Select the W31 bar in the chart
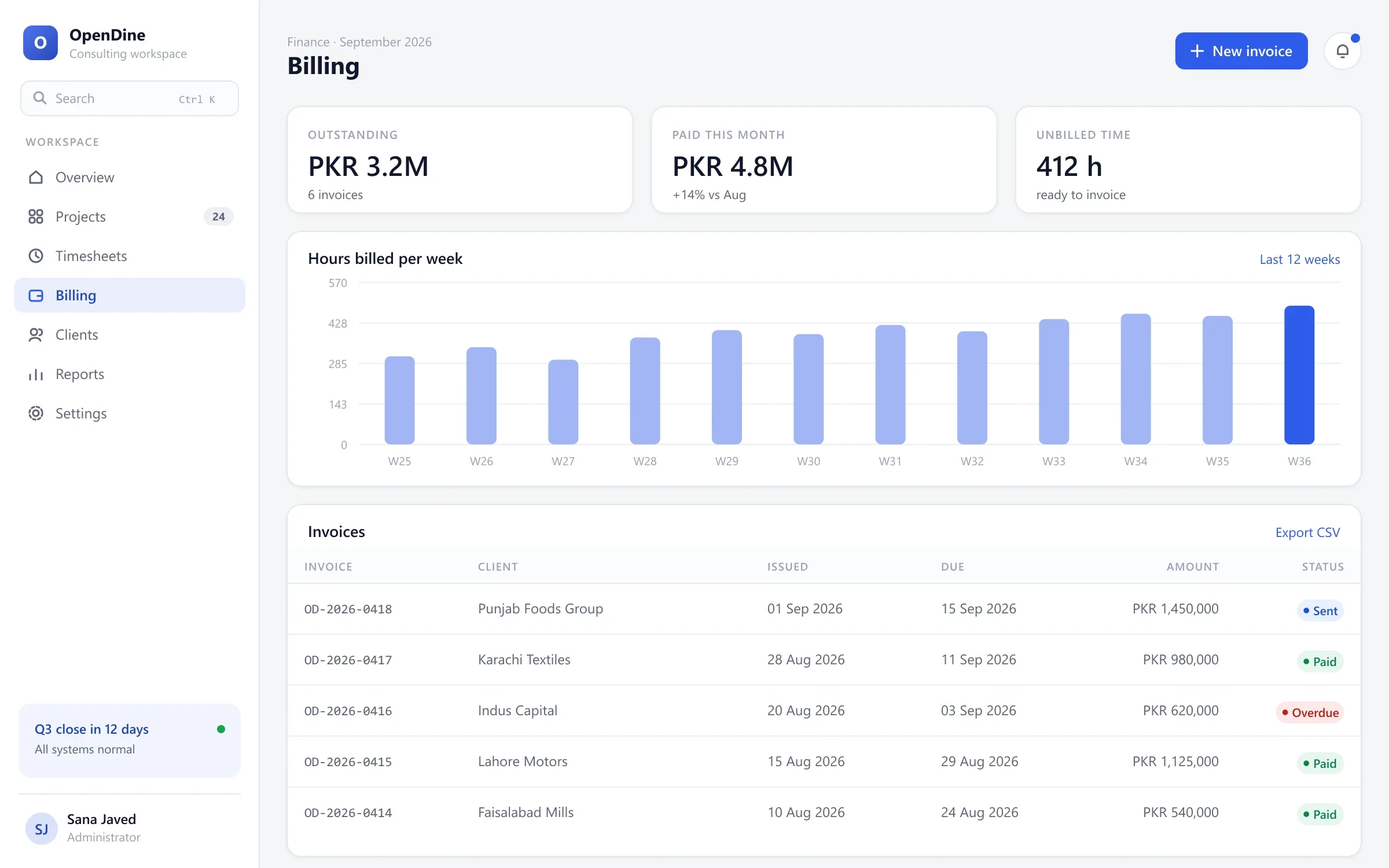The width and height of the screenshot is (1389, 868). tap(890, 385)
